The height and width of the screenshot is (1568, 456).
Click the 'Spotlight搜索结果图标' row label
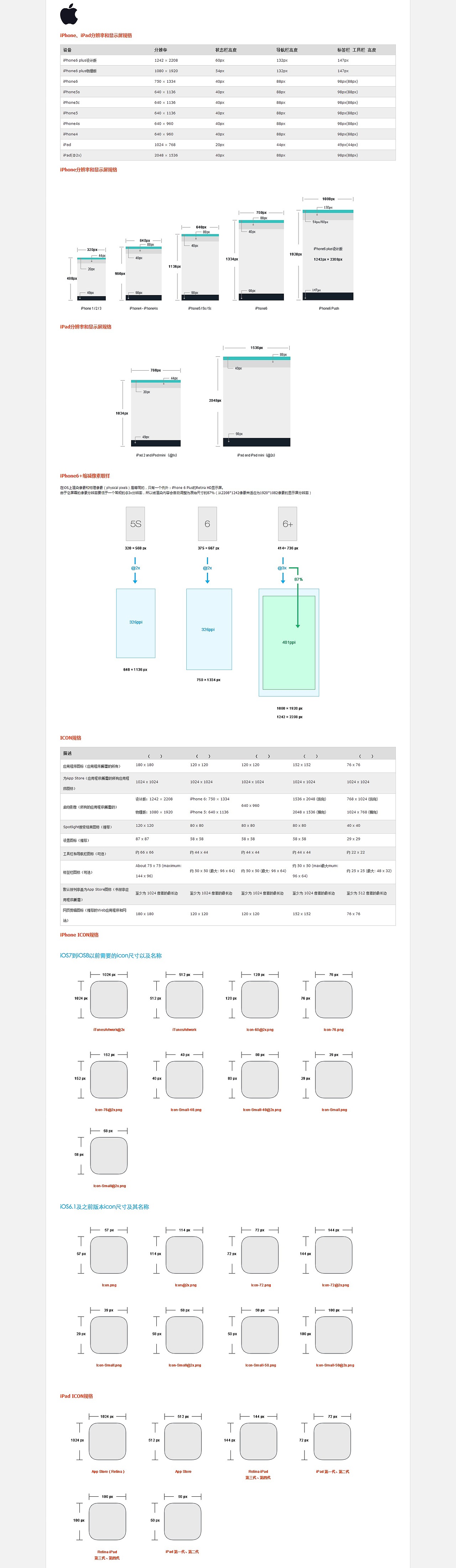87,827
